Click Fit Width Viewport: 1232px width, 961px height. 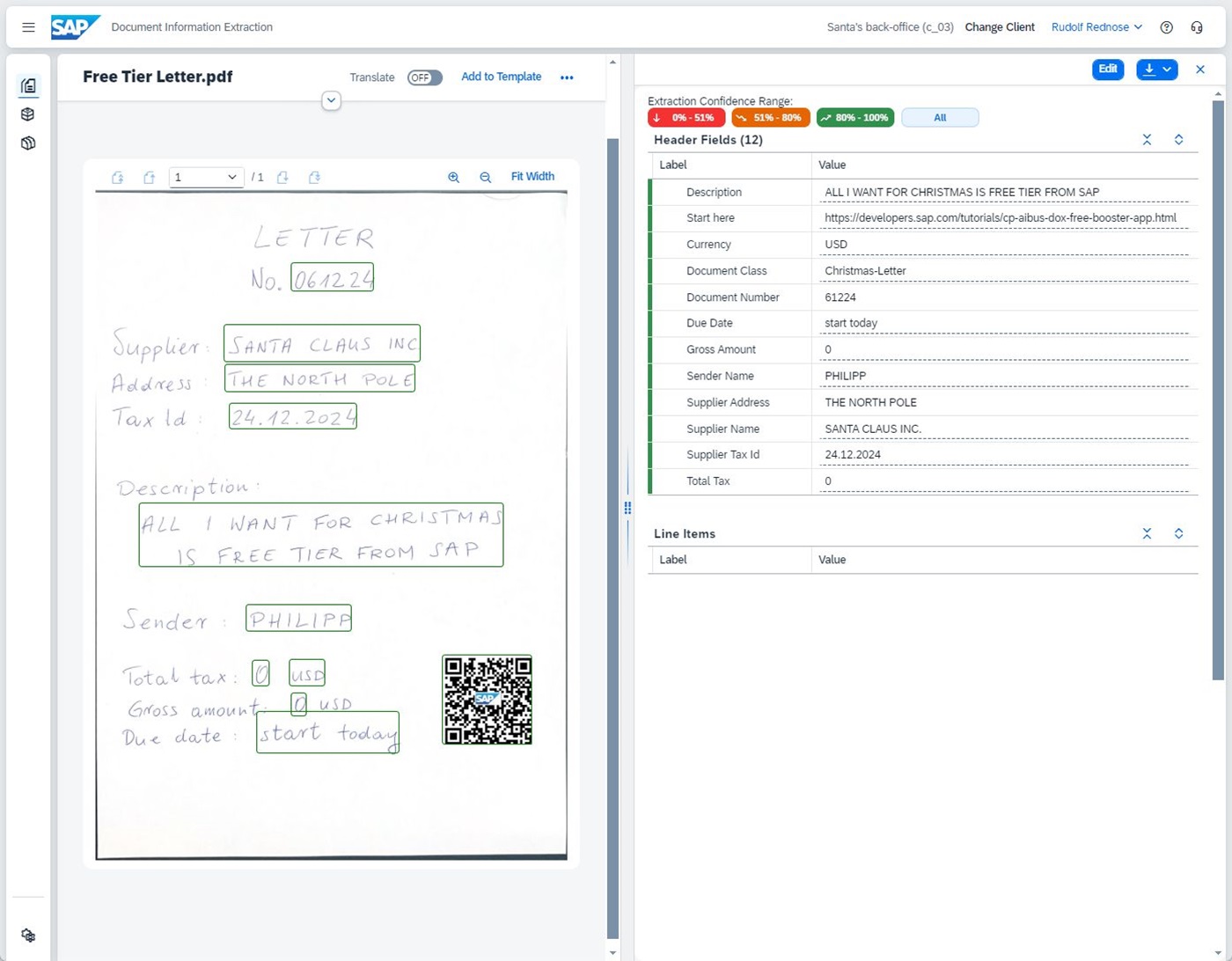tap(532, 176)
